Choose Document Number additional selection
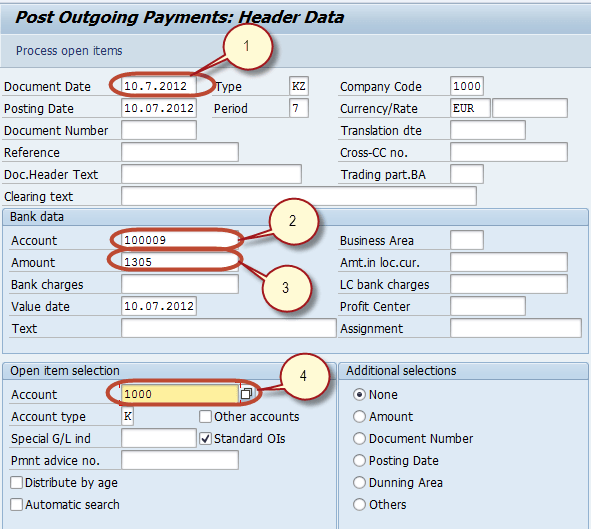The image size is (591, 529). click(359, 439)
